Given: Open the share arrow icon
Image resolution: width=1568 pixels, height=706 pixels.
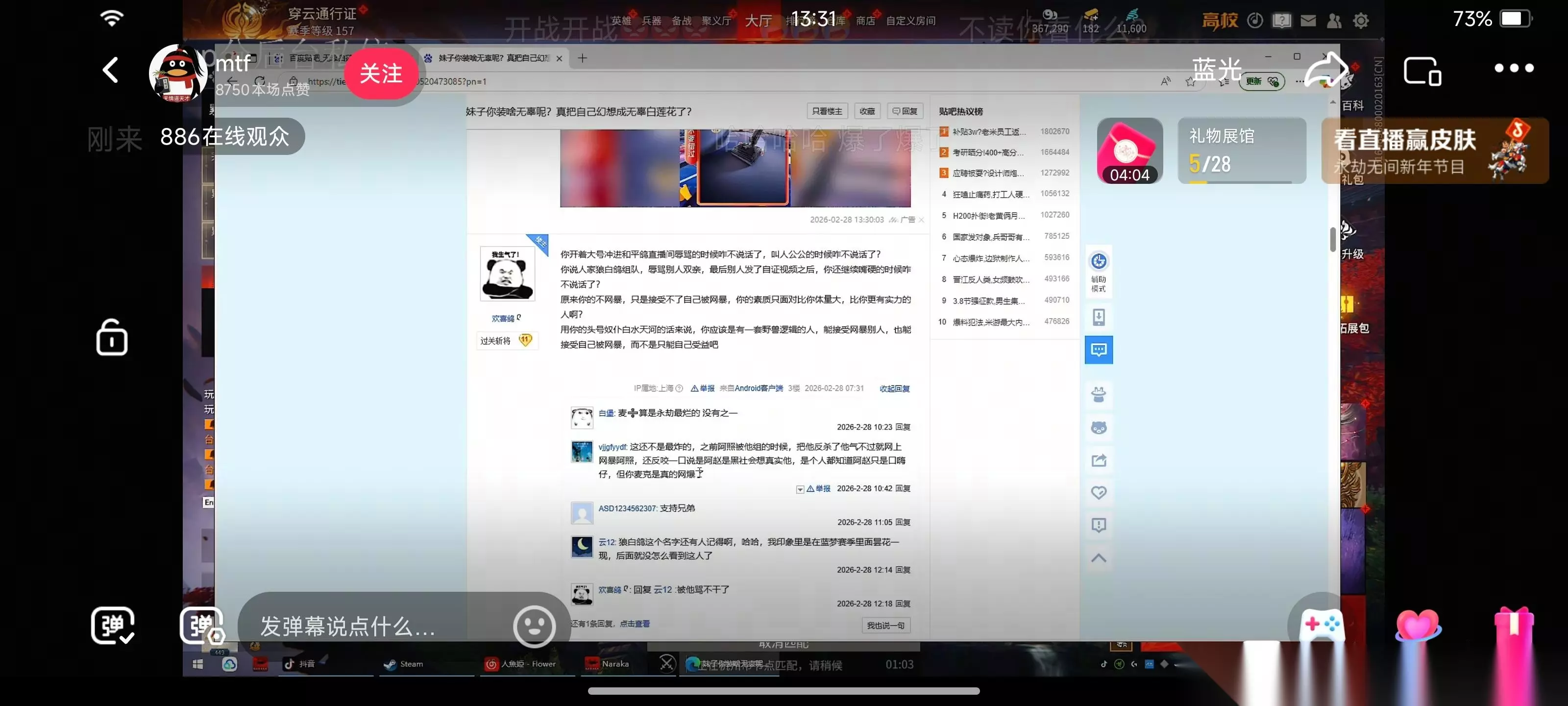Looking at the screenshot, I should 1327,70.
